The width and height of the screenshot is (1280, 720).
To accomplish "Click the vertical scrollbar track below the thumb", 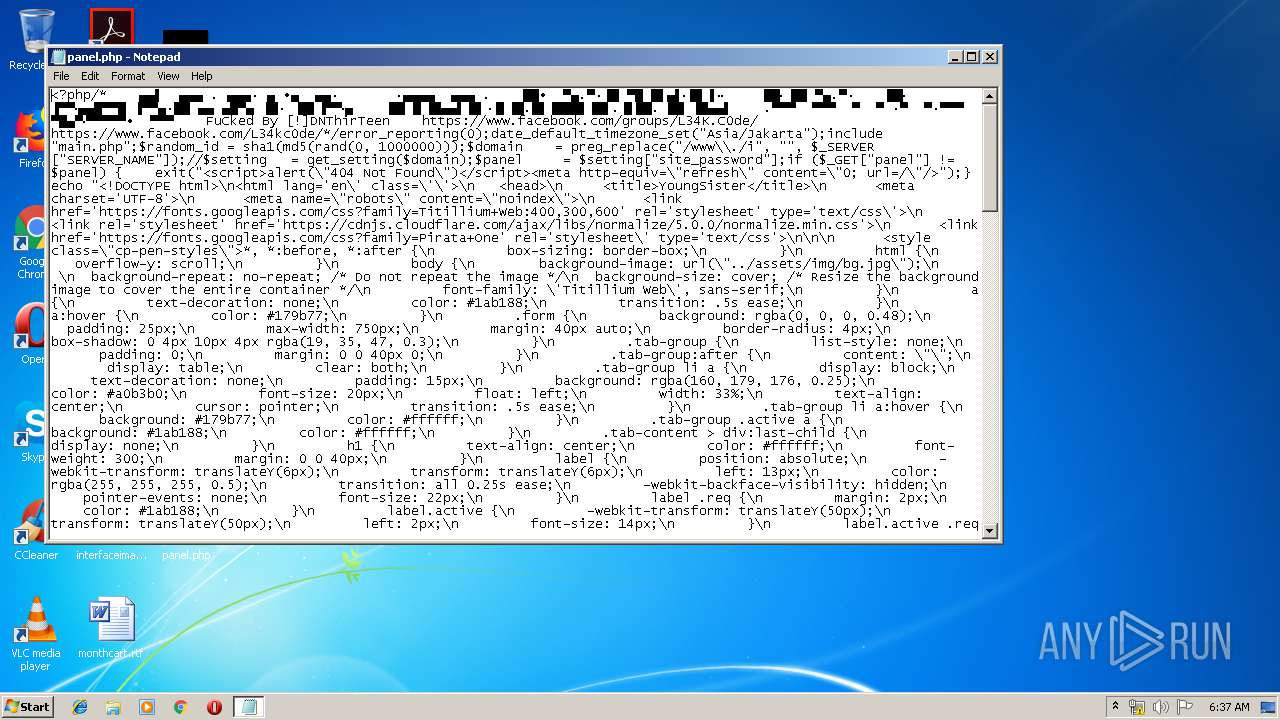I will pos(990,366).
